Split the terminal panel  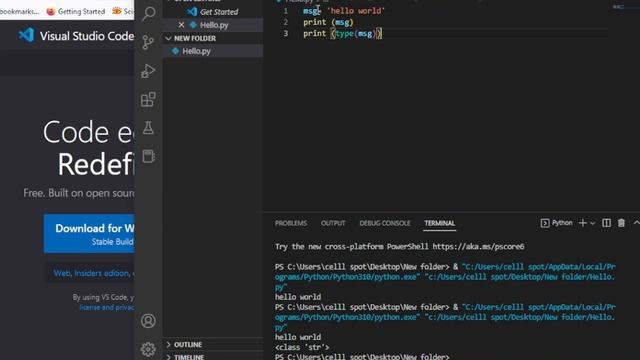[x=607, y=223]
